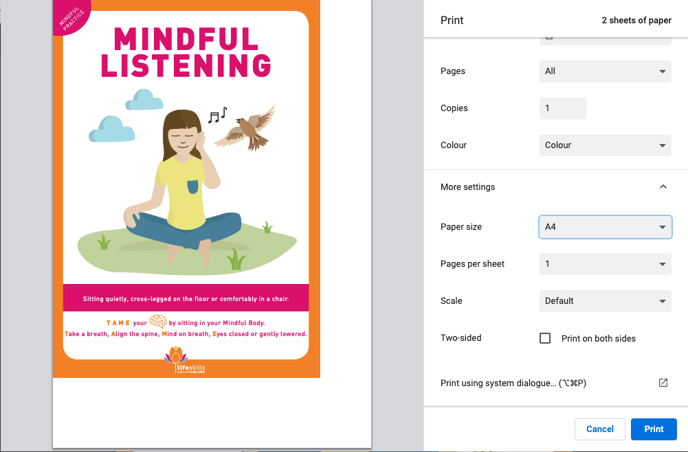Open the Colour dropdown
This screenshot has width=688, height=452.
(604, 145)
